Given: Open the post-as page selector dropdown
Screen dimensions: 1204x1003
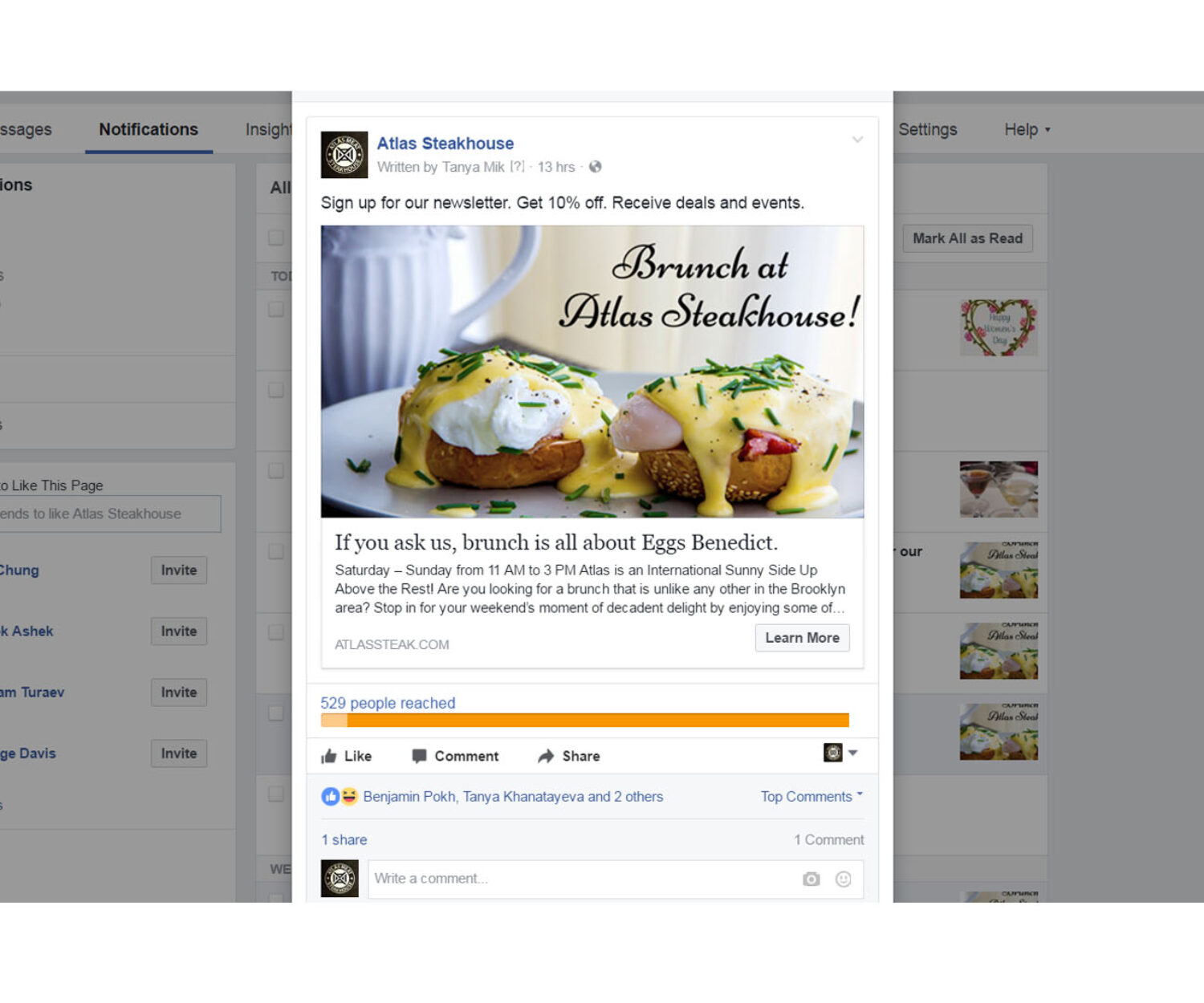Looking at the screenshot, I should (x=840, y=753).
